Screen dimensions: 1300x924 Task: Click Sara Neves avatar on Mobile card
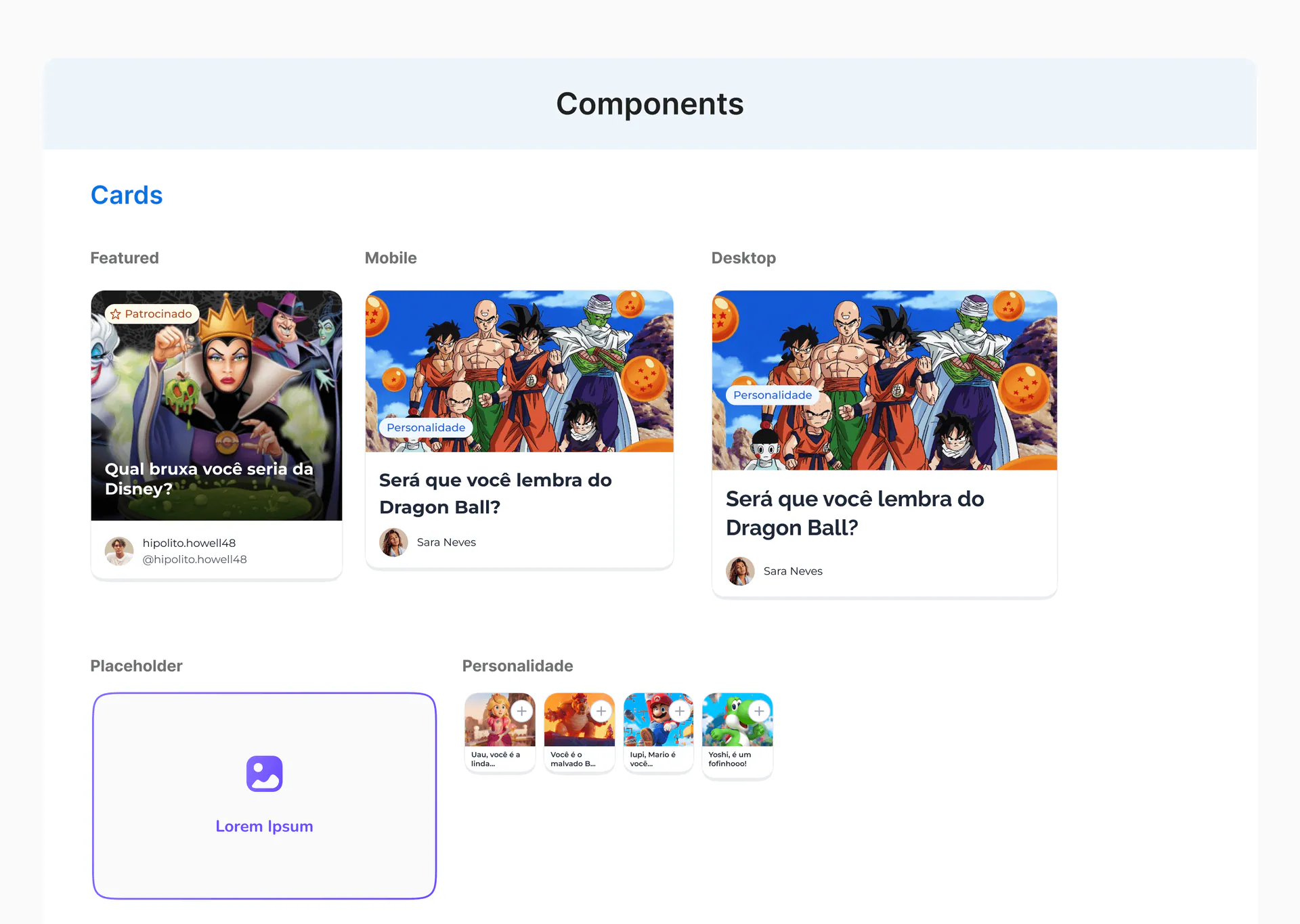point(393,542)
